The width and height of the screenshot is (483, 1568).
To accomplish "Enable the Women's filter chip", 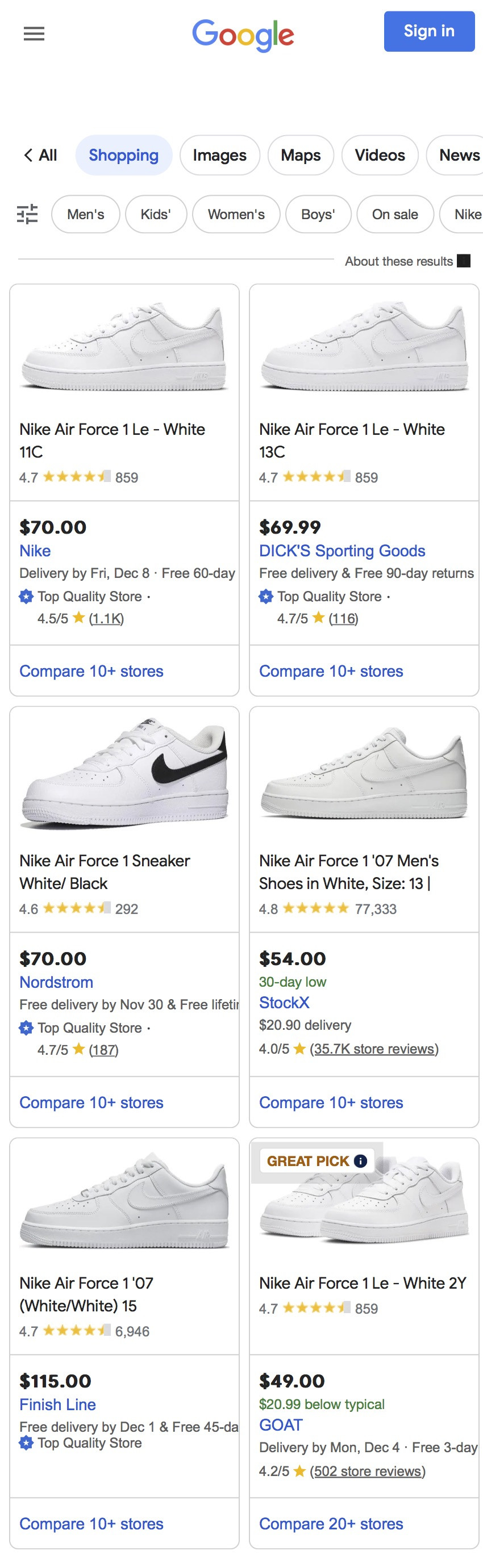I will click(236, 214).
